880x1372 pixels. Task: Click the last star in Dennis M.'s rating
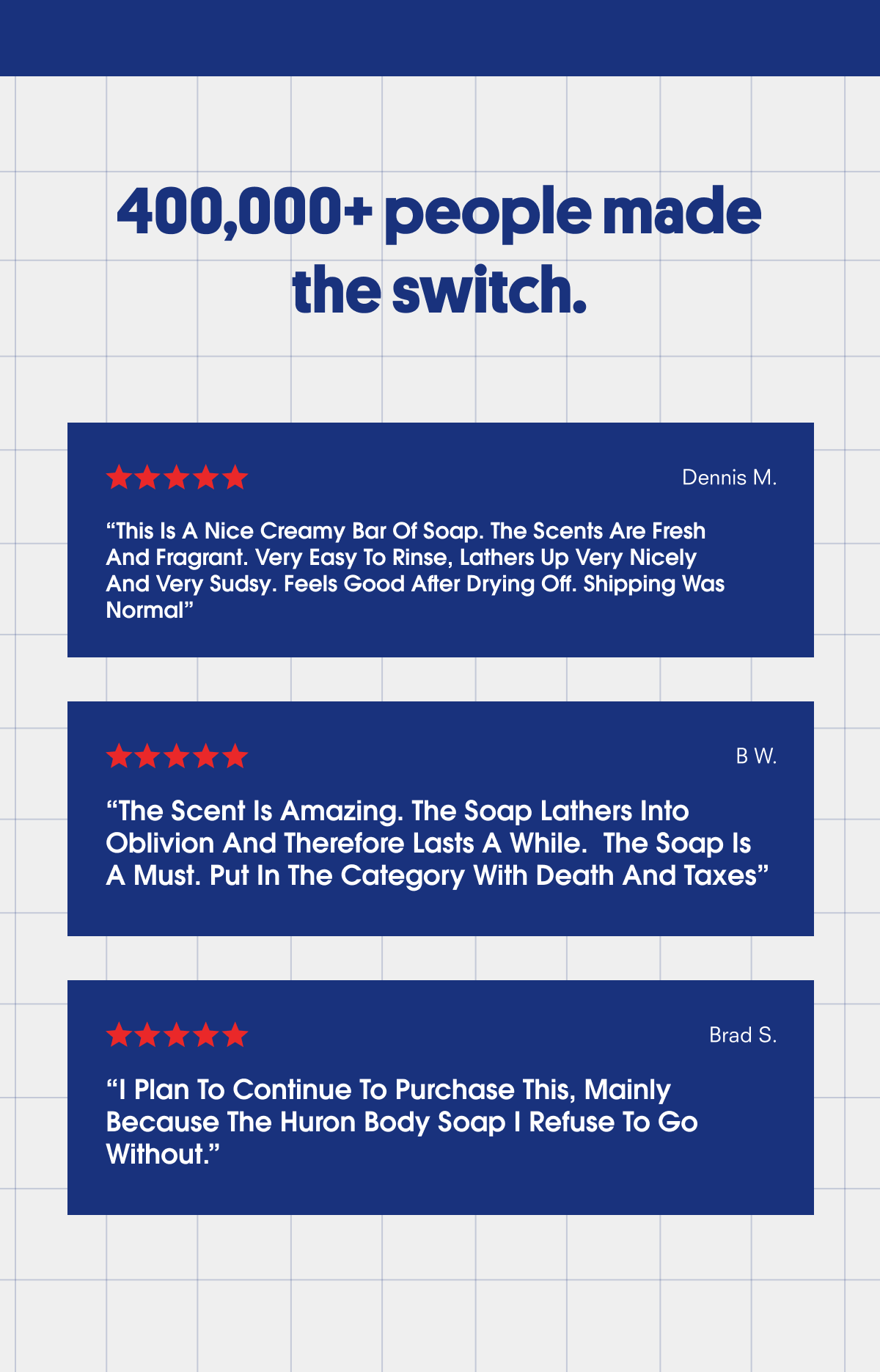tap(235, 478)
